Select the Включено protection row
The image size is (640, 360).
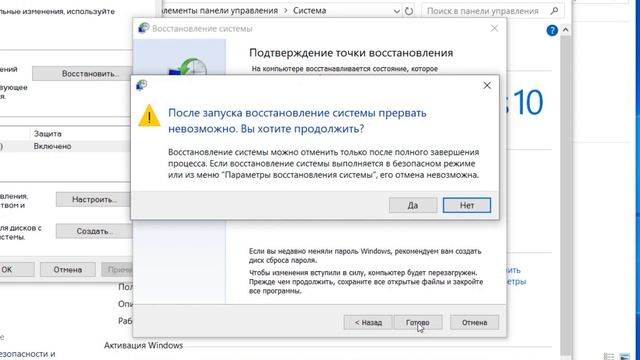[65, 146]
